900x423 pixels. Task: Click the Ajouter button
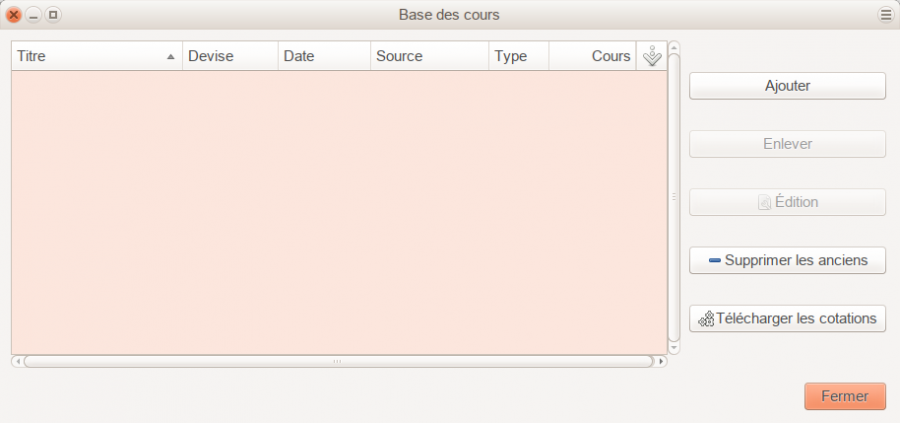(x=787, y=86)
